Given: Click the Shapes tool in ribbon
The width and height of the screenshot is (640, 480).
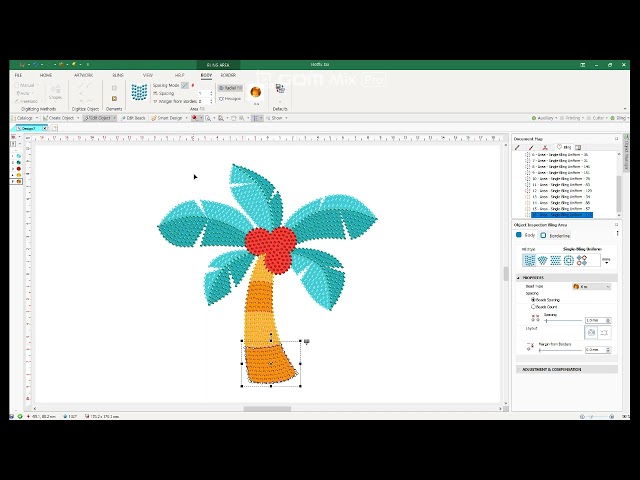Looking at the screenshot, I should [55, 92].
